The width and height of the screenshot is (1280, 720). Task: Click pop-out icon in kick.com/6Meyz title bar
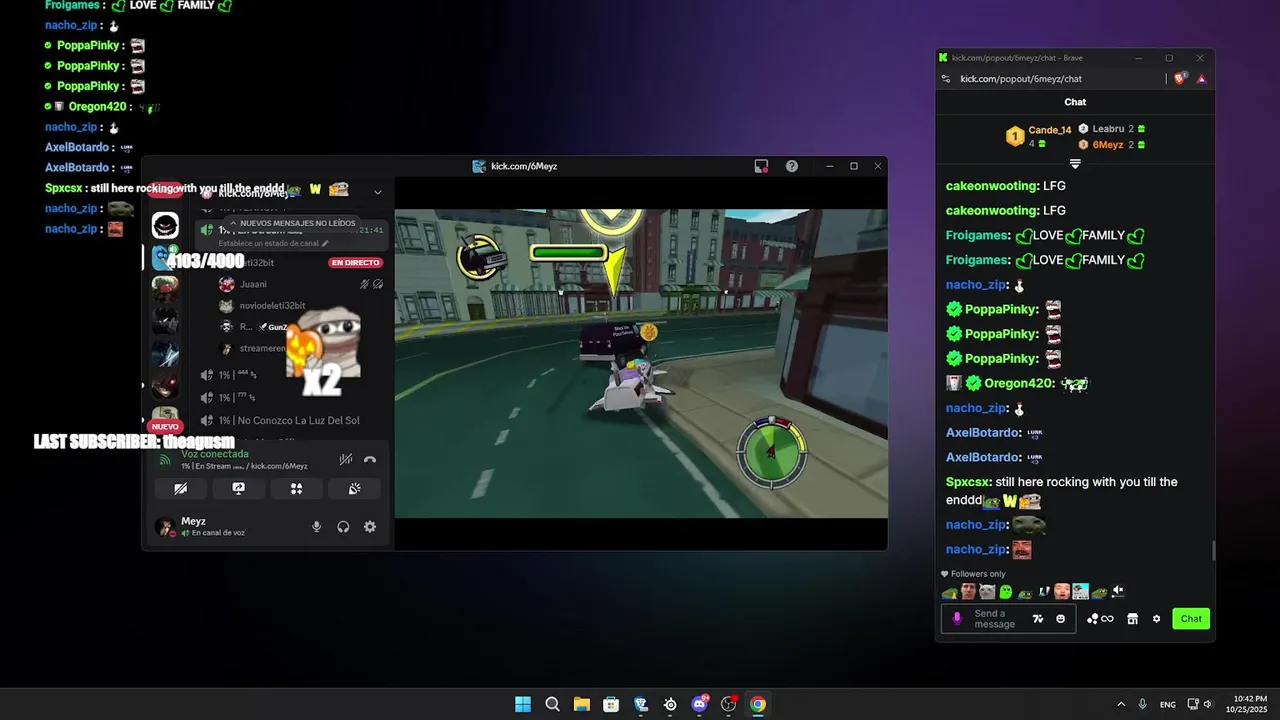click(x=761, y=166)
